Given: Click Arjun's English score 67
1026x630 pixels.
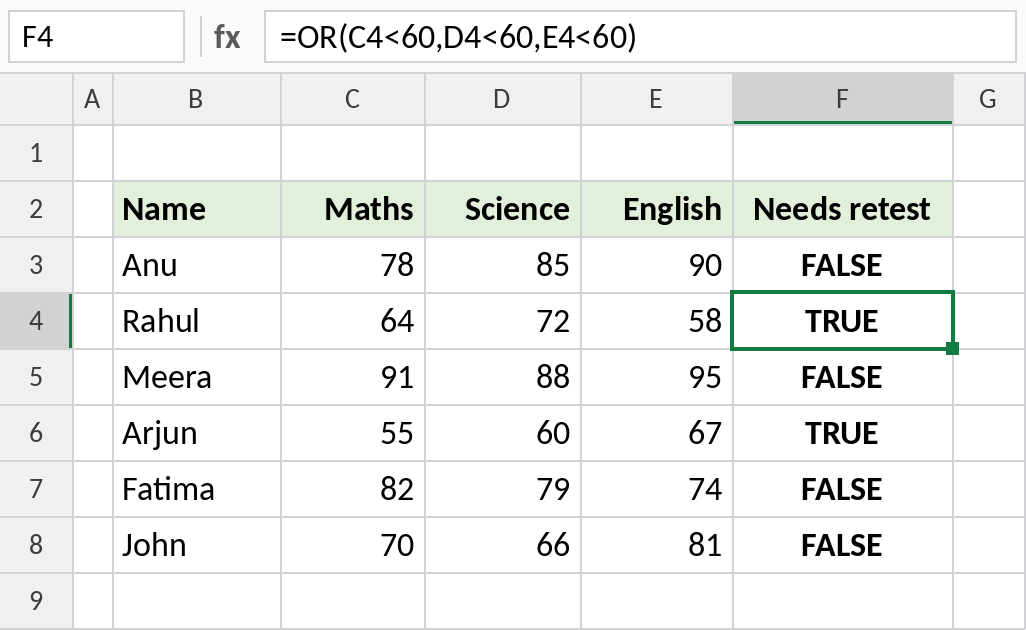Looking at the screenshot, I should pos(657,433).
